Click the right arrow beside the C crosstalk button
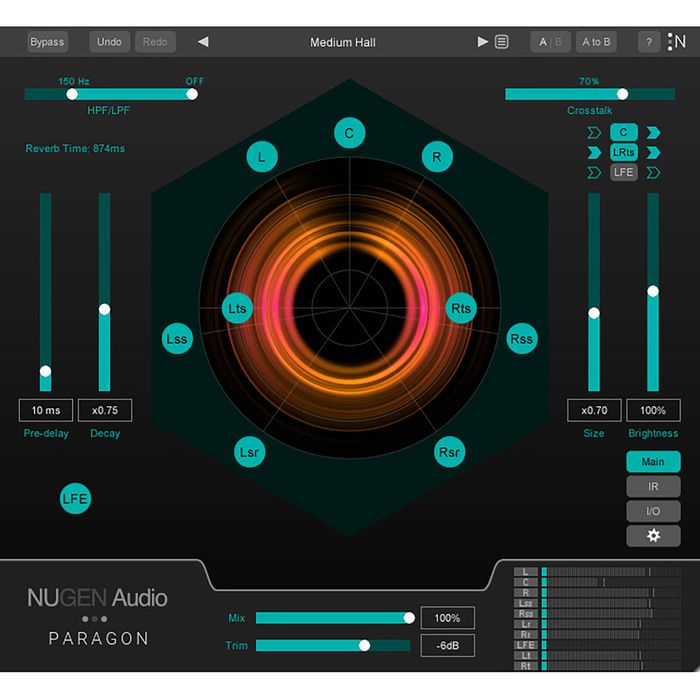The width and height of the screenshot is (700, 700). [x=653, y=132]
